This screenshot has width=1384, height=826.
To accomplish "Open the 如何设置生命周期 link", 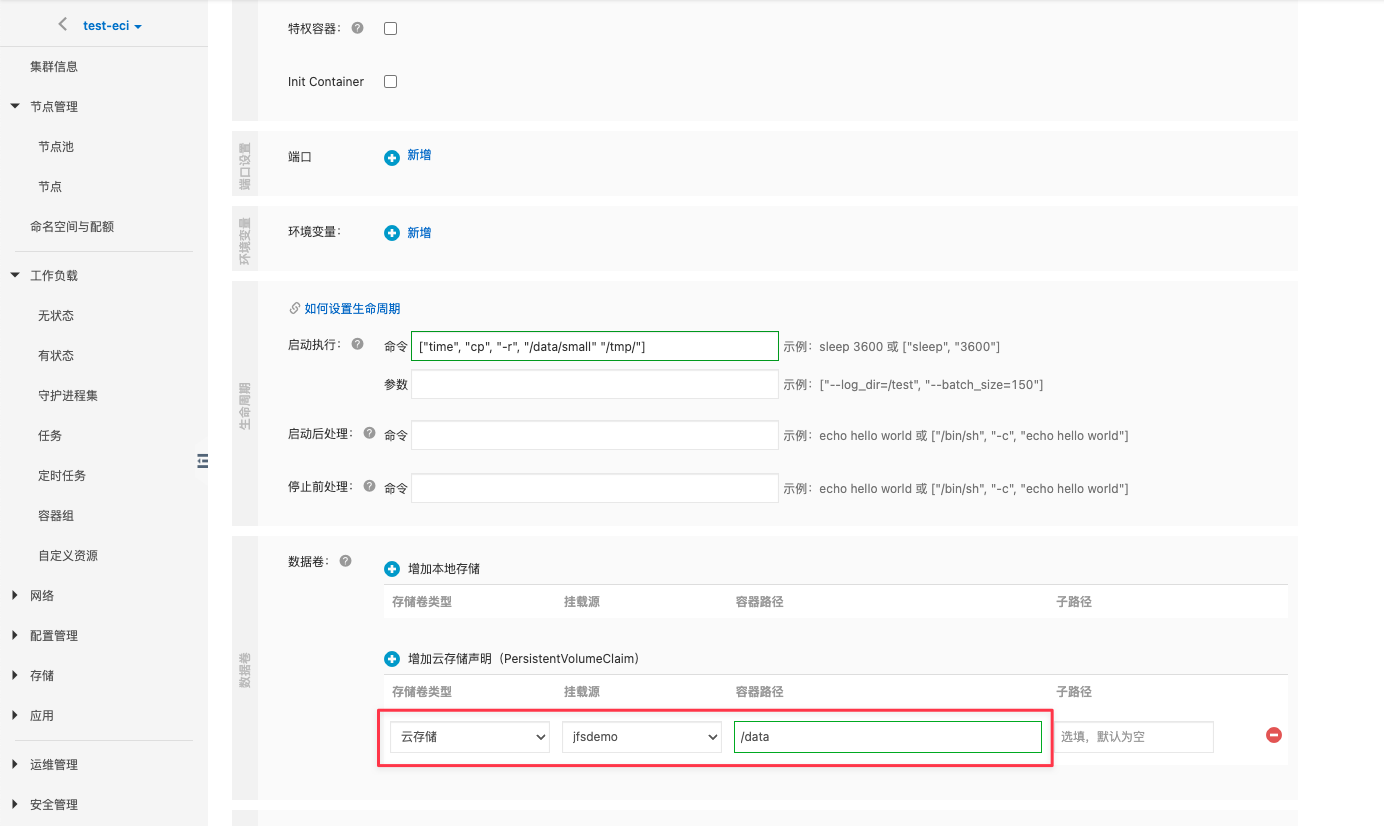I will (351, 309).
